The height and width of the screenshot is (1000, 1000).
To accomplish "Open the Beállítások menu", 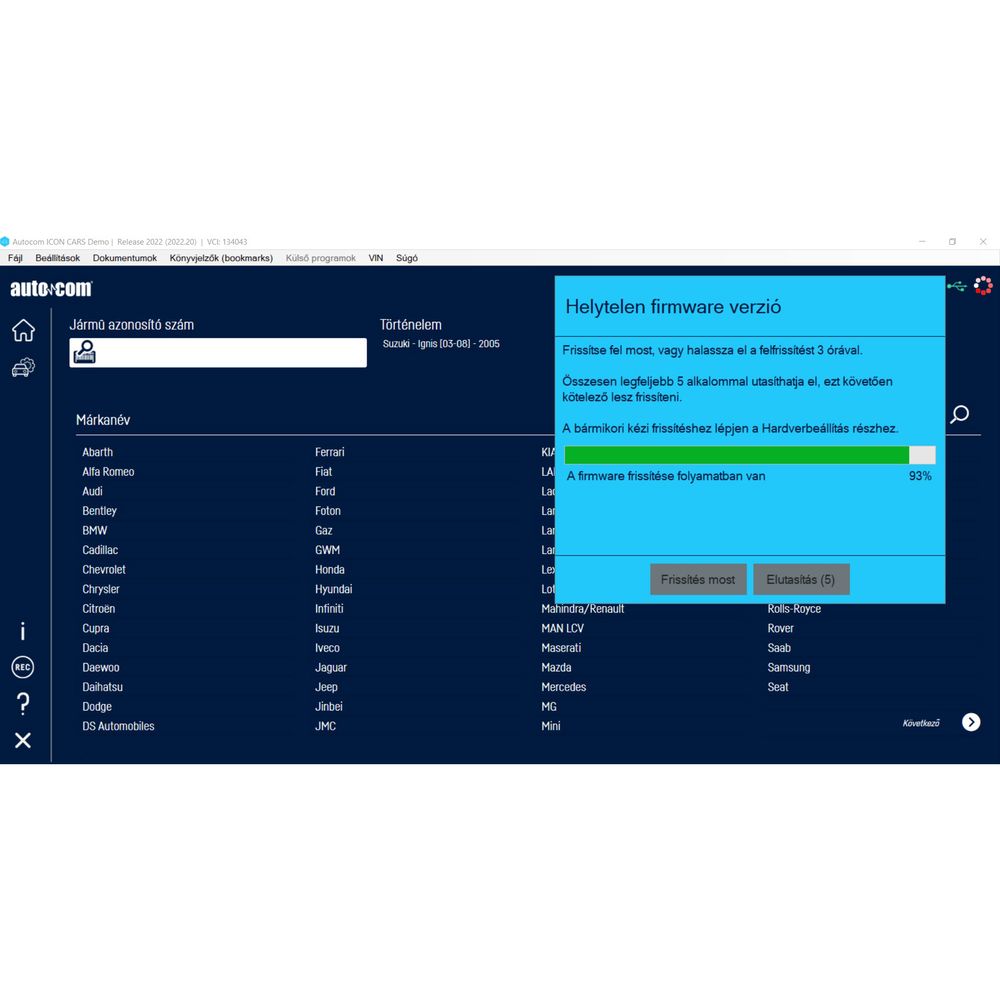I will tap(57, 258).
